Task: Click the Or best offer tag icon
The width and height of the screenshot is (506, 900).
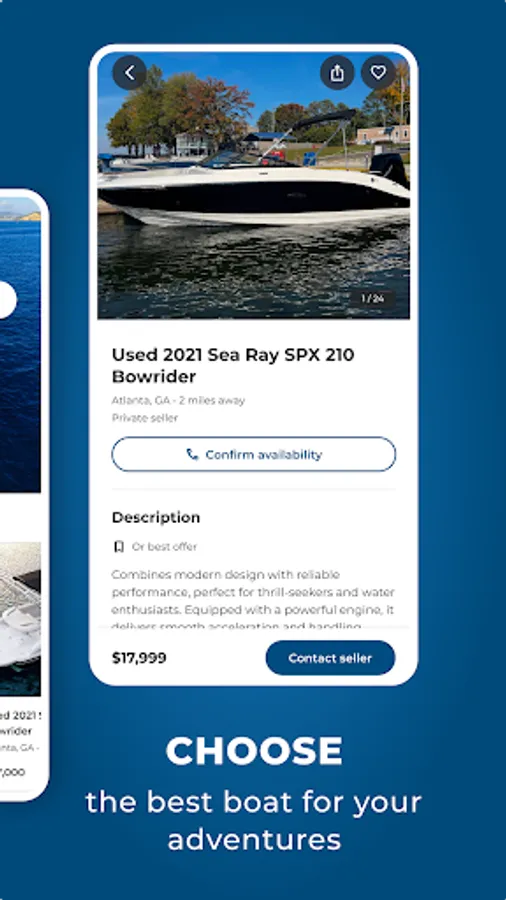Action: pyautogui.click(x=119, y=546)
